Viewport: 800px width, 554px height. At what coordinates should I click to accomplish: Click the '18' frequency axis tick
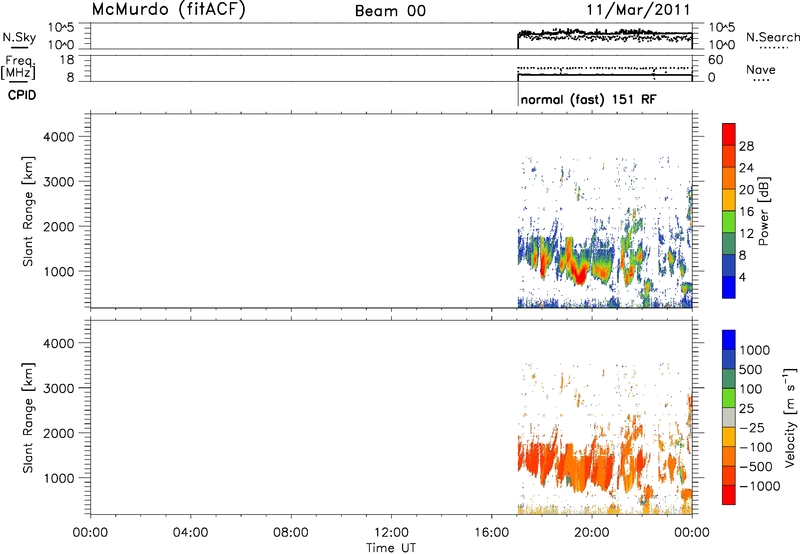(66, 60)
